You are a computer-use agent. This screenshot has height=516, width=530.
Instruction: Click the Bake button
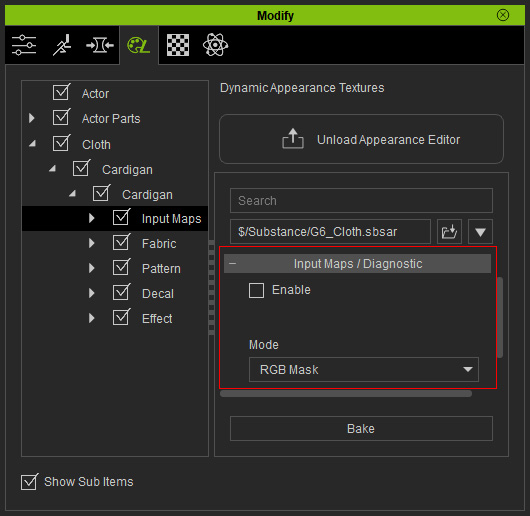[361, 428]
